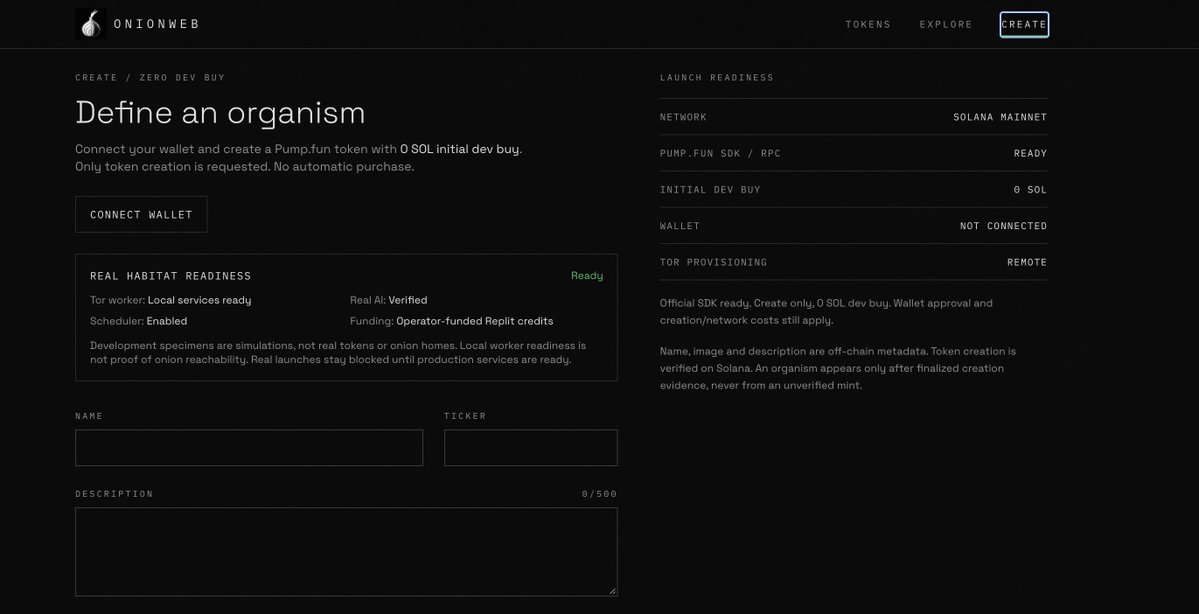Screen dimensions: 1199x614
Task: Click the Real AI 'Verified' text
Action: [x=408, y=300]
